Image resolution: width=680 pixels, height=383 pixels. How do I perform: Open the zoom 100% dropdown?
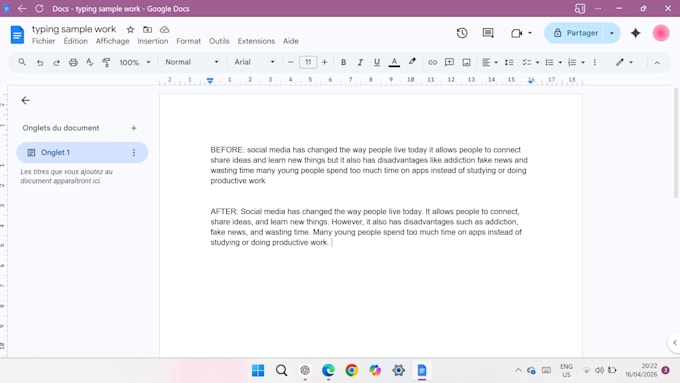click(x=135, y=62)
